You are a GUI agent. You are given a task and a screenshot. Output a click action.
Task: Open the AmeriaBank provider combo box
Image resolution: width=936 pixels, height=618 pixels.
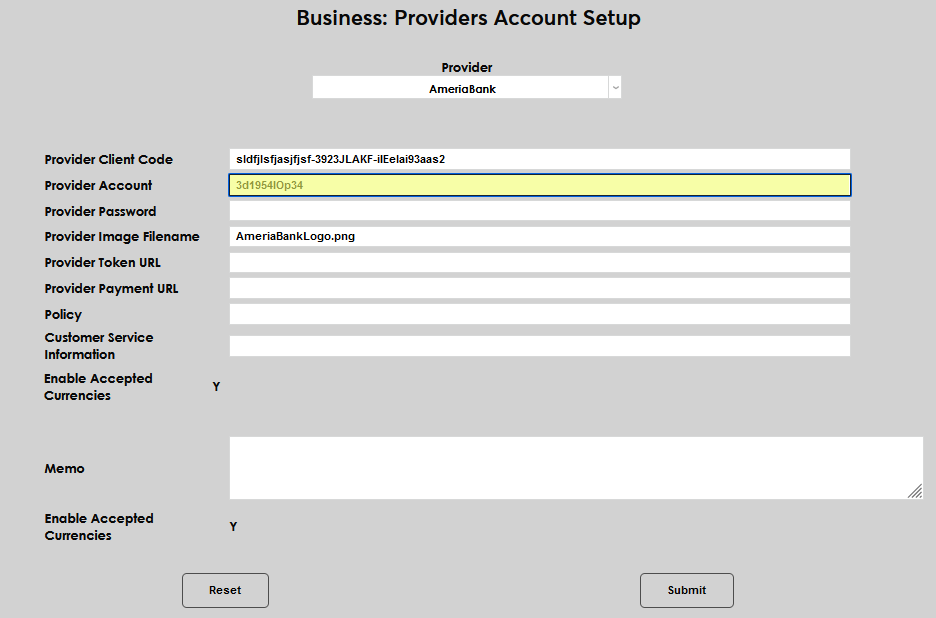461,88
